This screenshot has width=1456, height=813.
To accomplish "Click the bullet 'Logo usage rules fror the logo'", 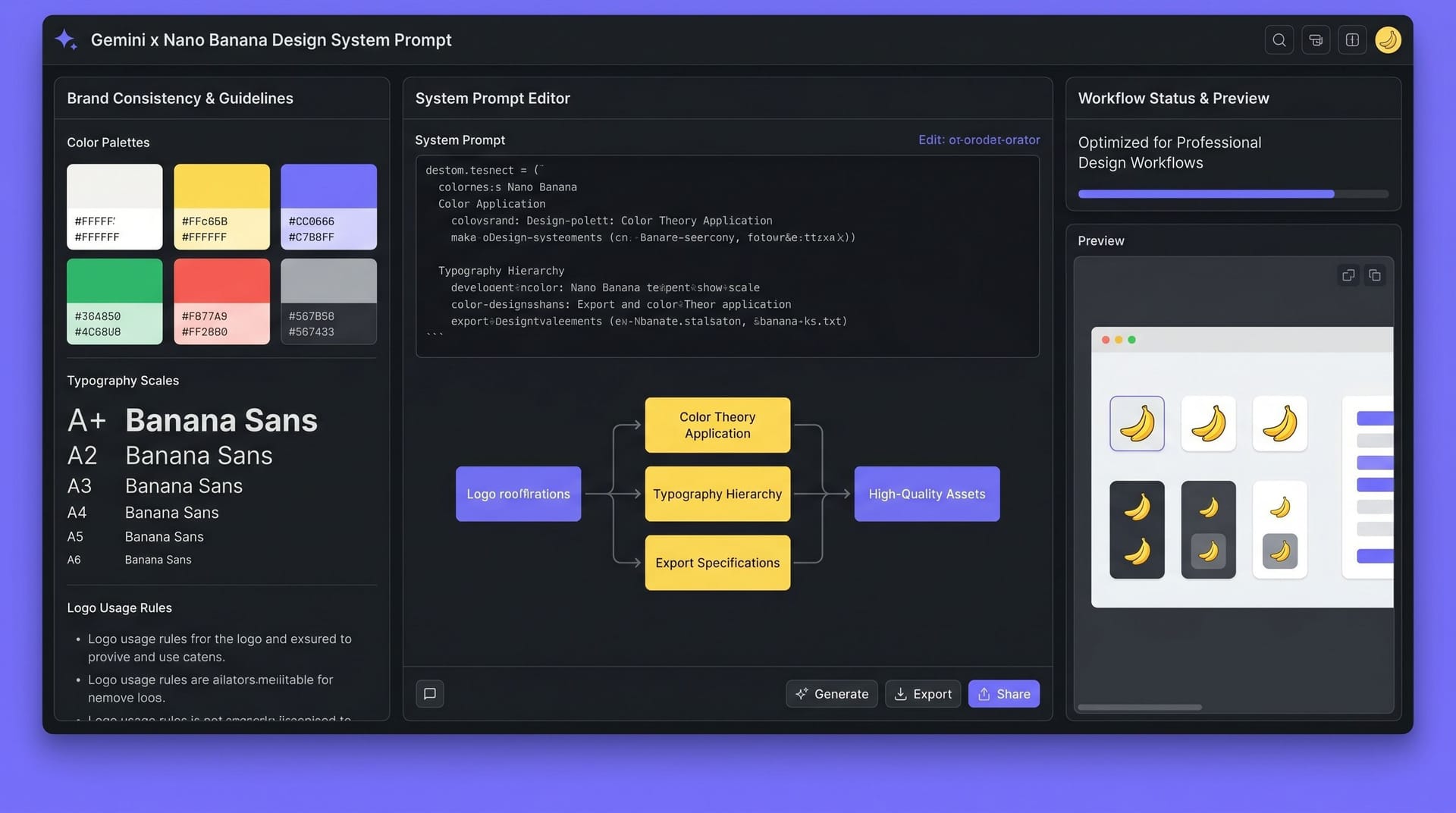I will 219,648.
